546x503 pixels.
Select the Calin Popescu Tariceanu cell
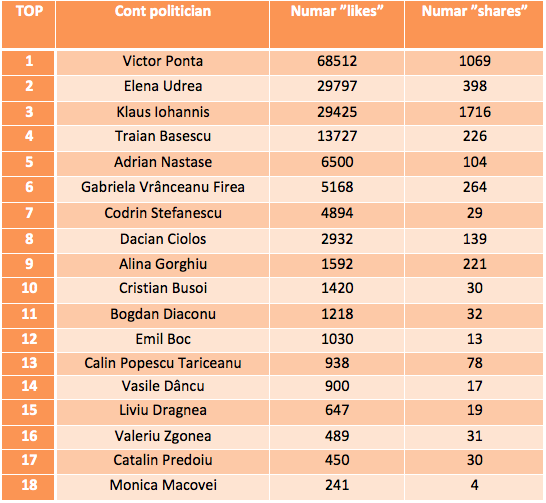pyautogui.click(x=163, y=364)
